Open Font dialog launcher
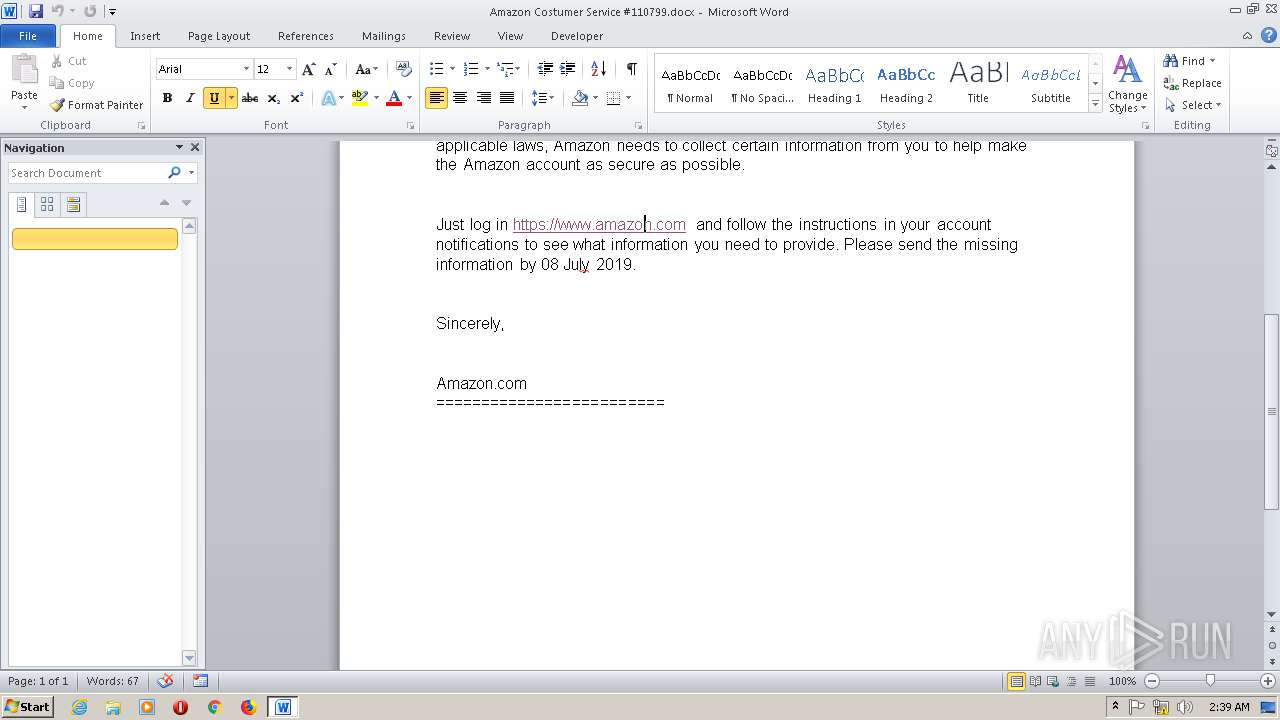Screen dimensions: 1280x720 pos(410,126)
